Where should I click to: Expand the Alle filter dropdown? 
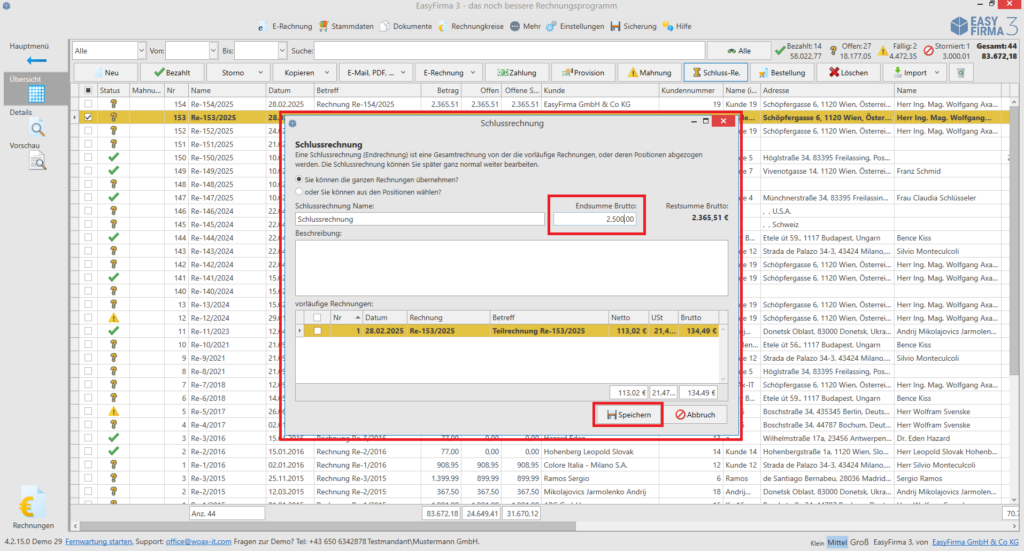[x=141, y=50]
